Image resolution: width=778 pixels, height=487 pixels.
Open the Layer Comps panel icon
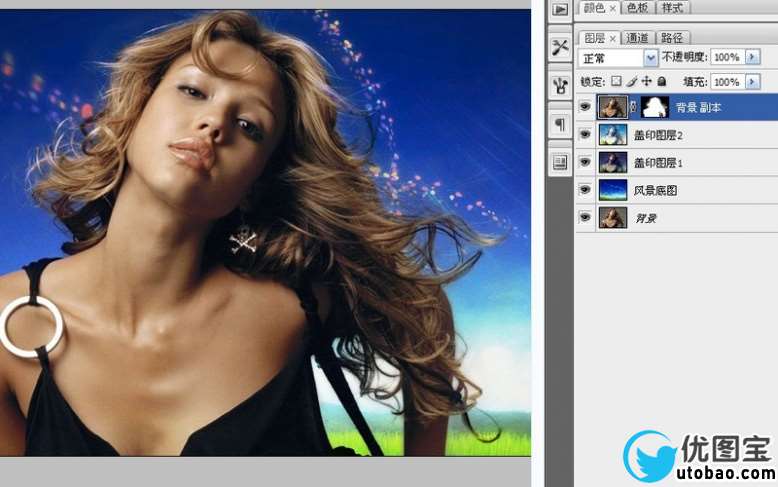(560, 162)
